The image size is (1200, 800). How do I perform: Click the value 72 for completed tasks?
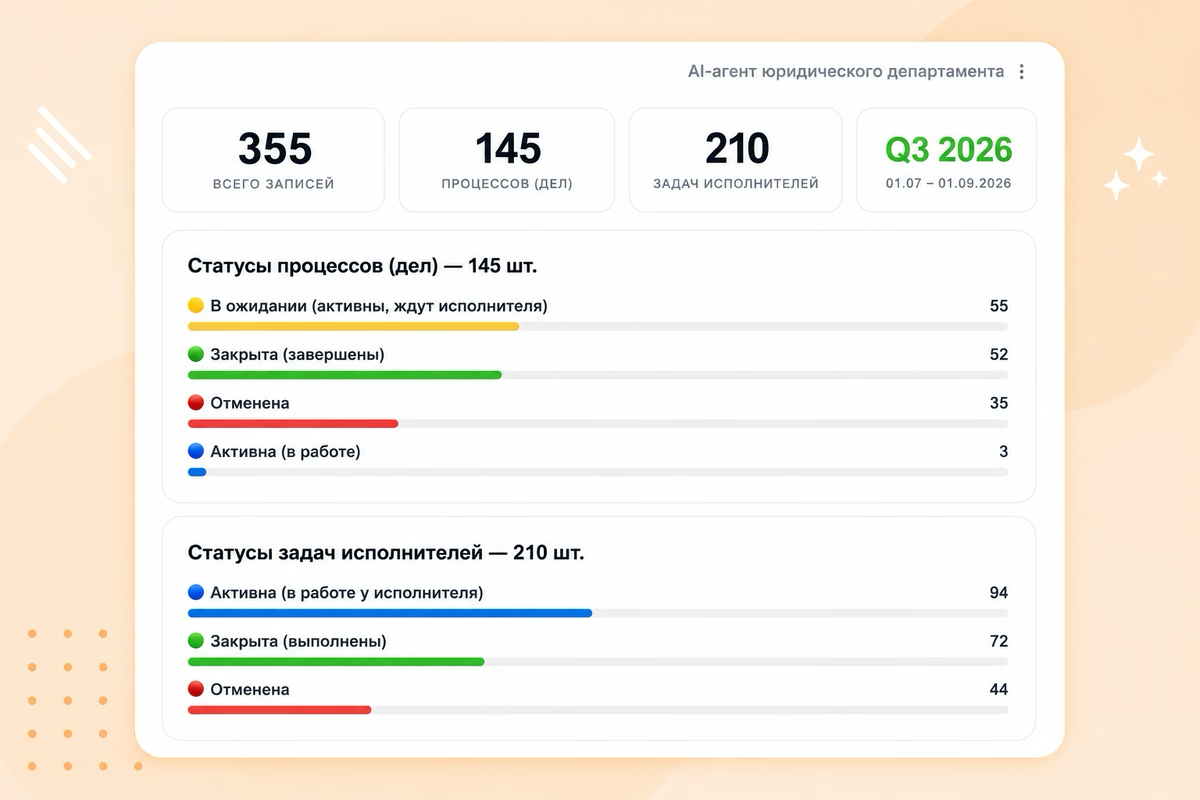(999, 642)
